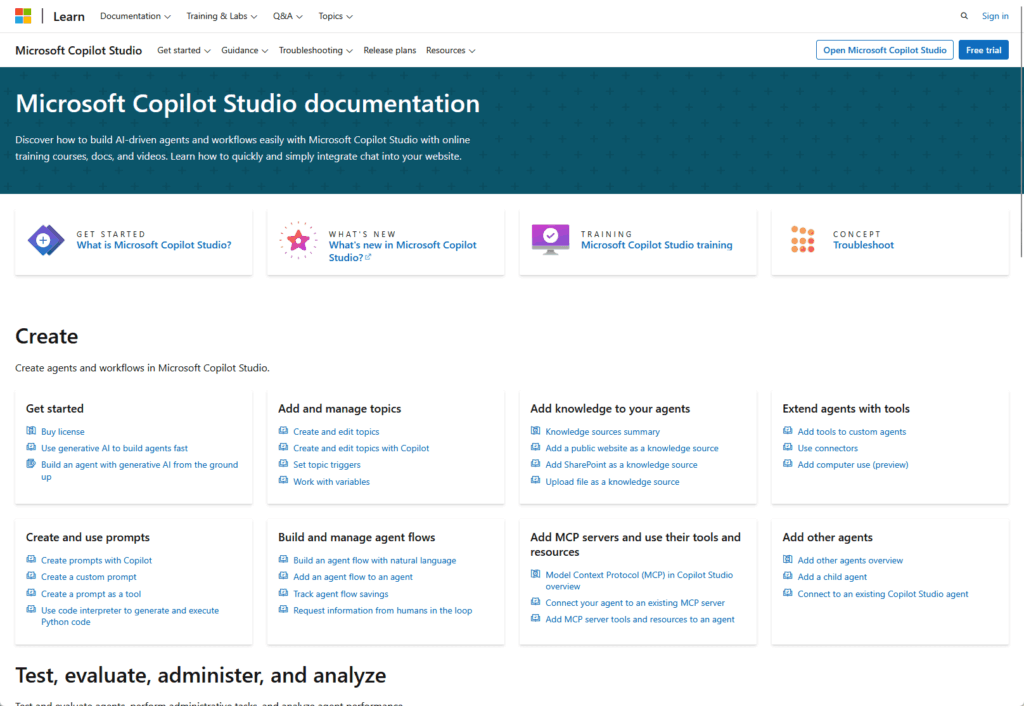The width and height of the screenshot is (1024, 706).
Task: Click icon beside Use generative AI to build agents fast
Action: (31, 447)
